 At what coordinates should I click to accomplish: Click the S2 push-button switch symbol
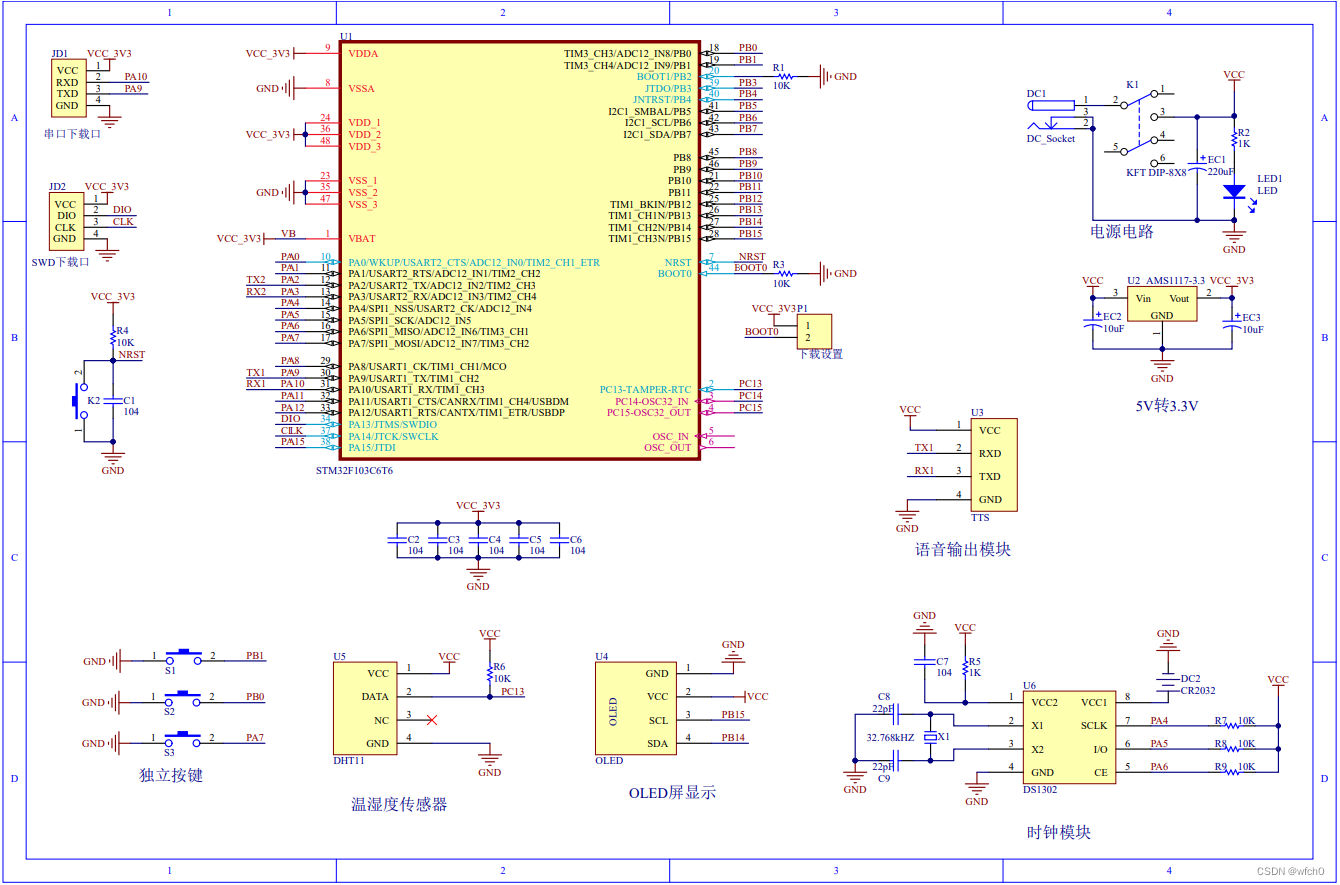pyautogui.click(x=184, y=697)
